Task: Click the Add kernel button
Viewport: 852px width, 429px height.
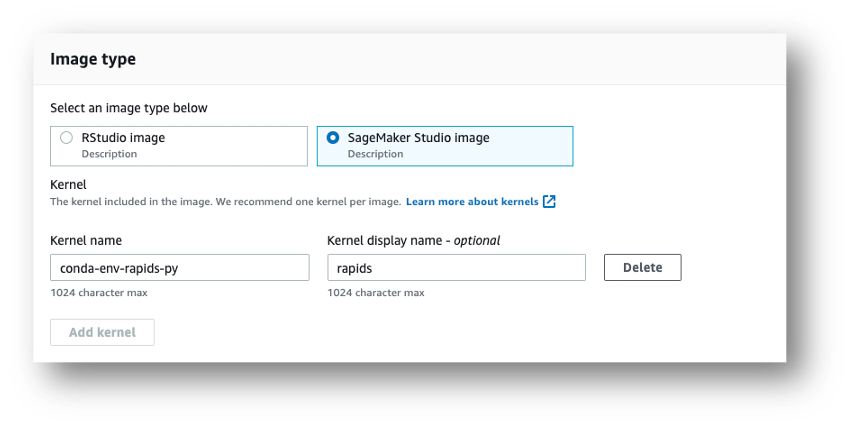Action: [x=102, y=332]
